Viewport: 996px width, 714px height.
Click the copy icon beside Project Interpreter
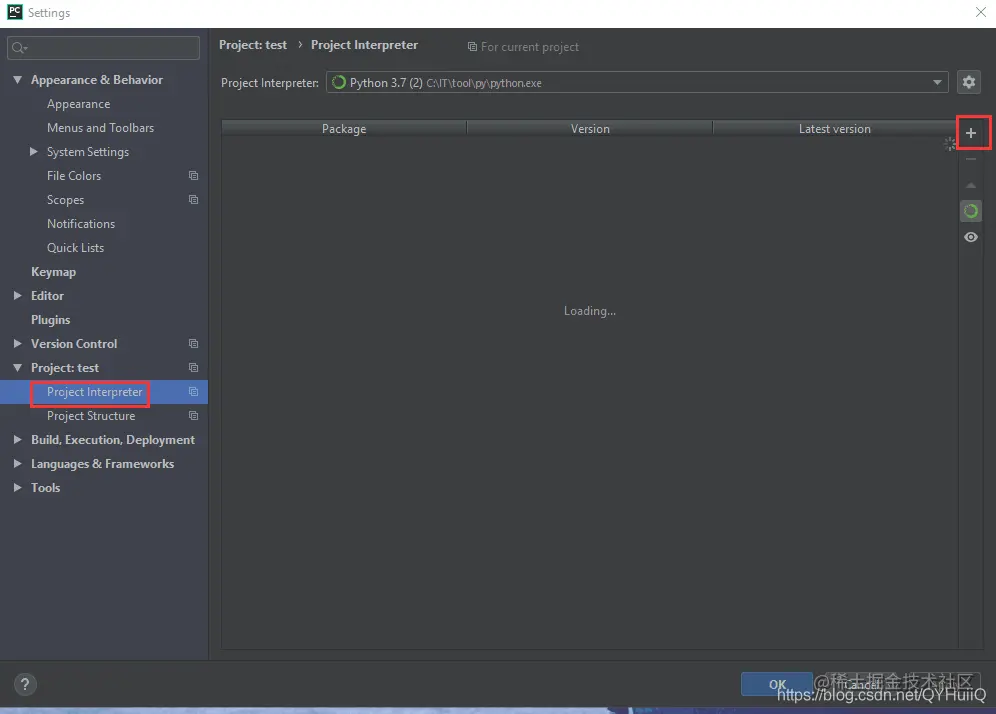click(194, 392)
